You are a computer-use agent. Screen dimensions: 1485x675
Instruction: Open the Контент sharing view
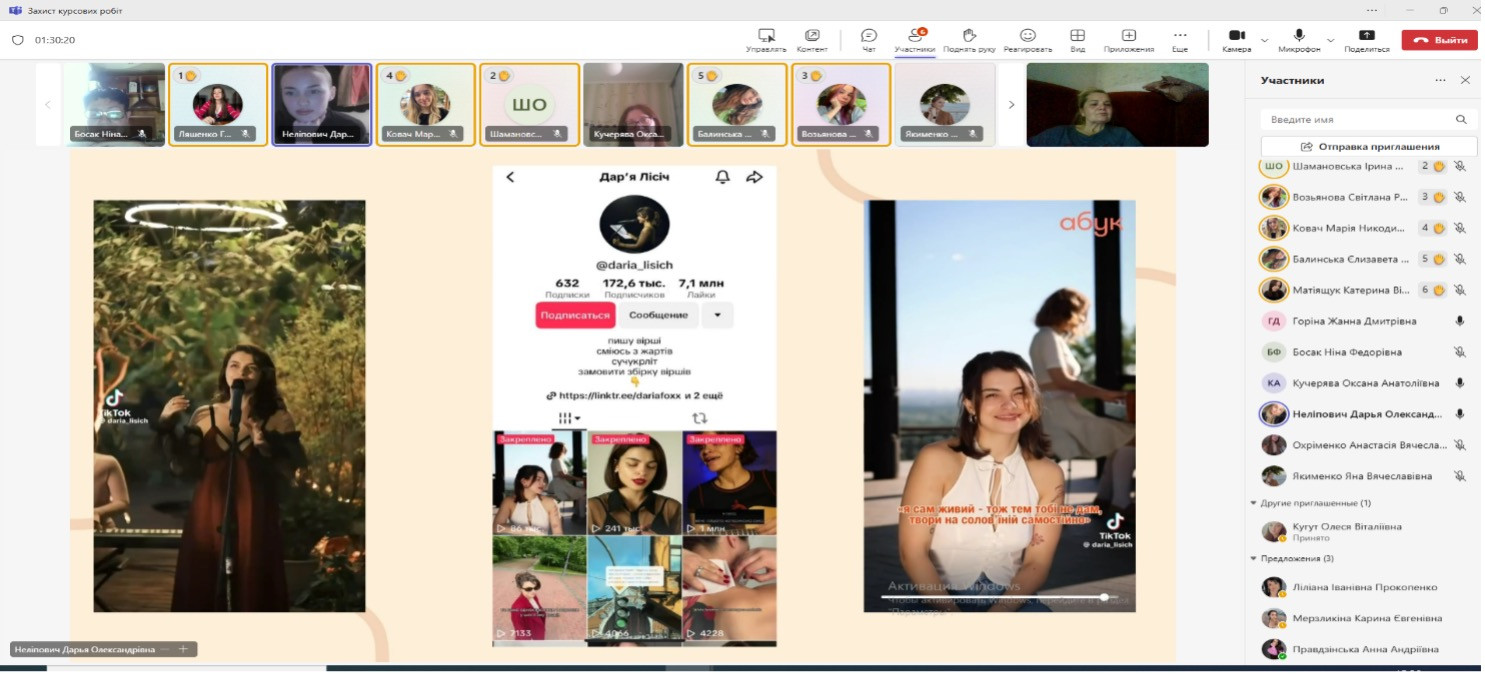pos(812,40)
